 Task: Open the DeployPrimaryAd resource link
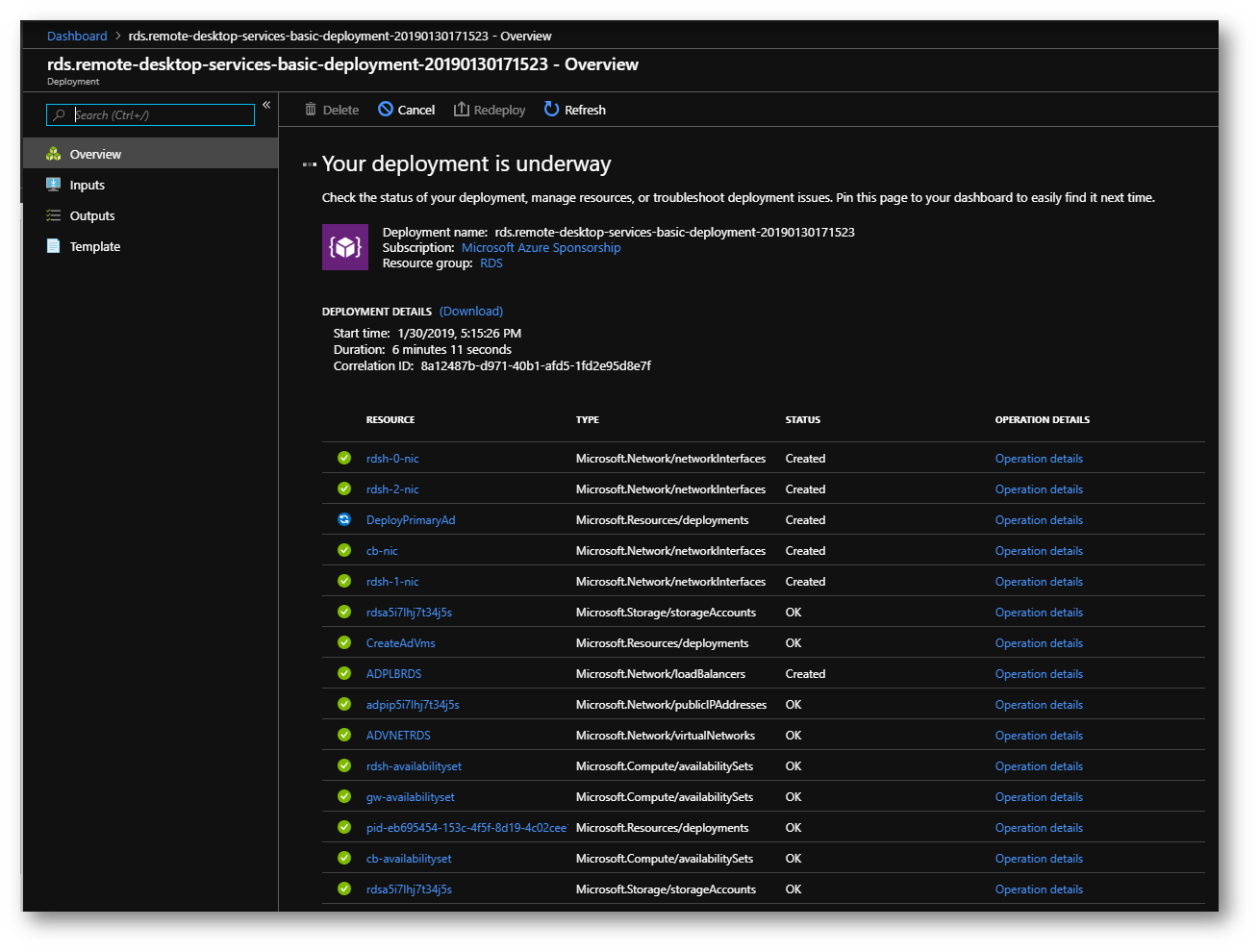click(x=411, y=520)
